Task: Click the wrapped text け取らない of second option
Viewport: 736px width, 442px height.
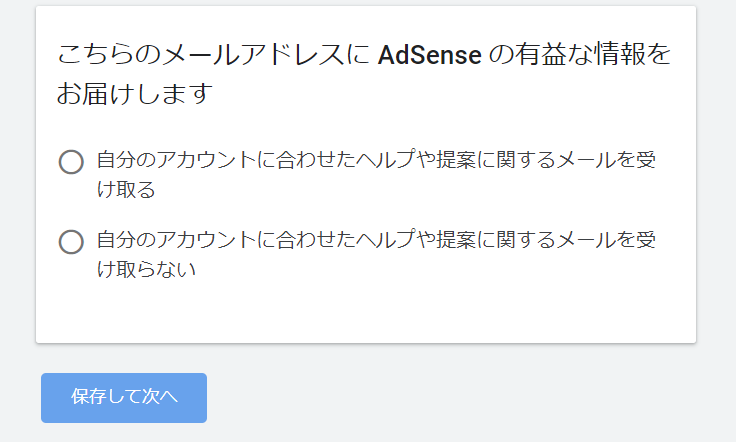Action: [146, 269]
